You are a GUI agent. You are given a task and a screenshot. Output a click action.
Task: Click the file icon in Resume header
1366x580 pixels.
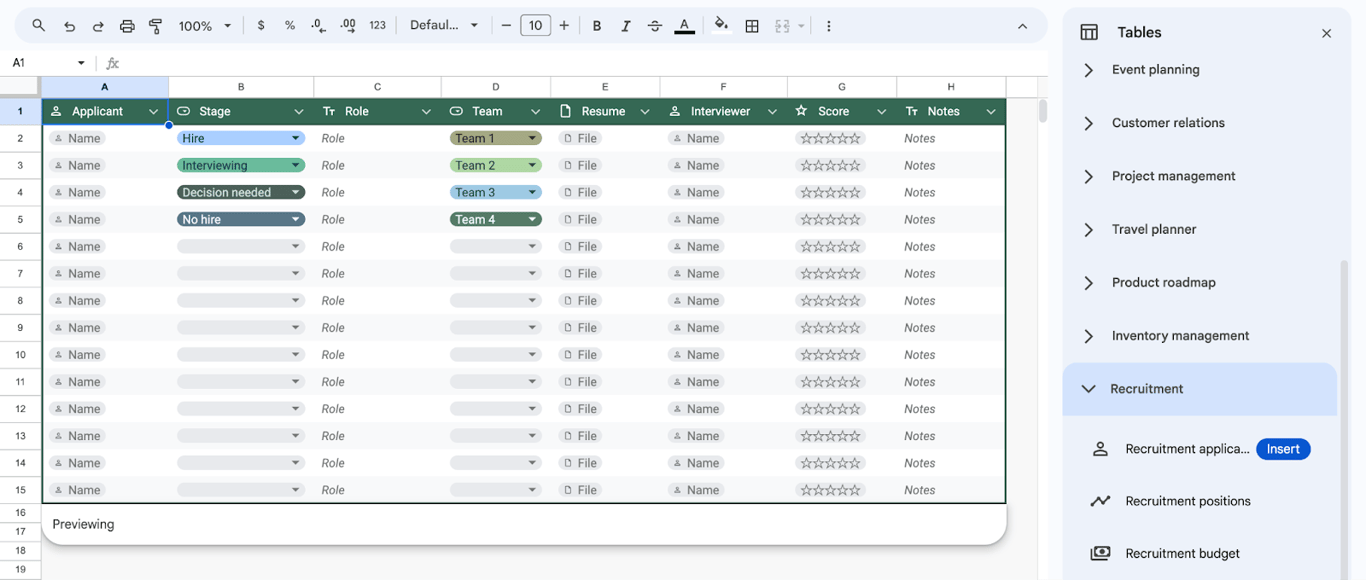(x=565, y=111)
